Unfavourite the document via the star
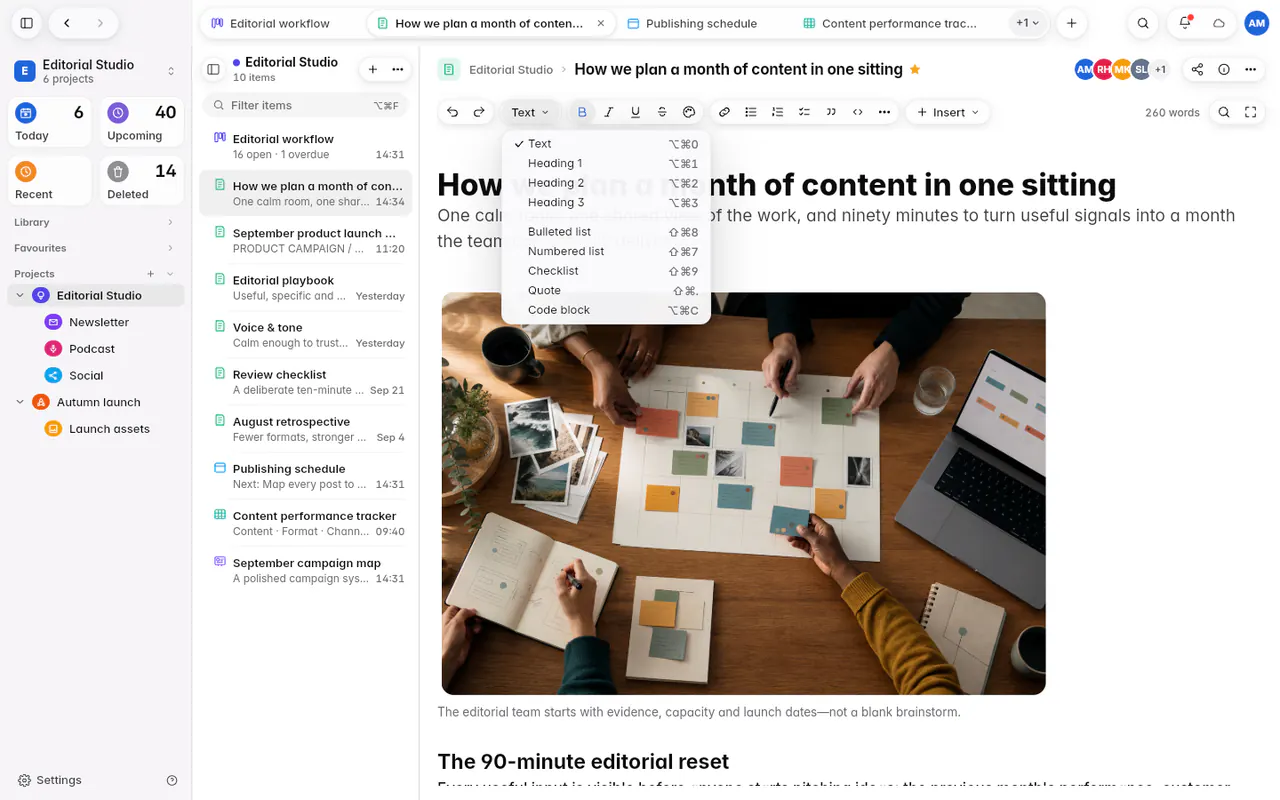This screenshot has width=1280, height=800. [x=914, y=69]
